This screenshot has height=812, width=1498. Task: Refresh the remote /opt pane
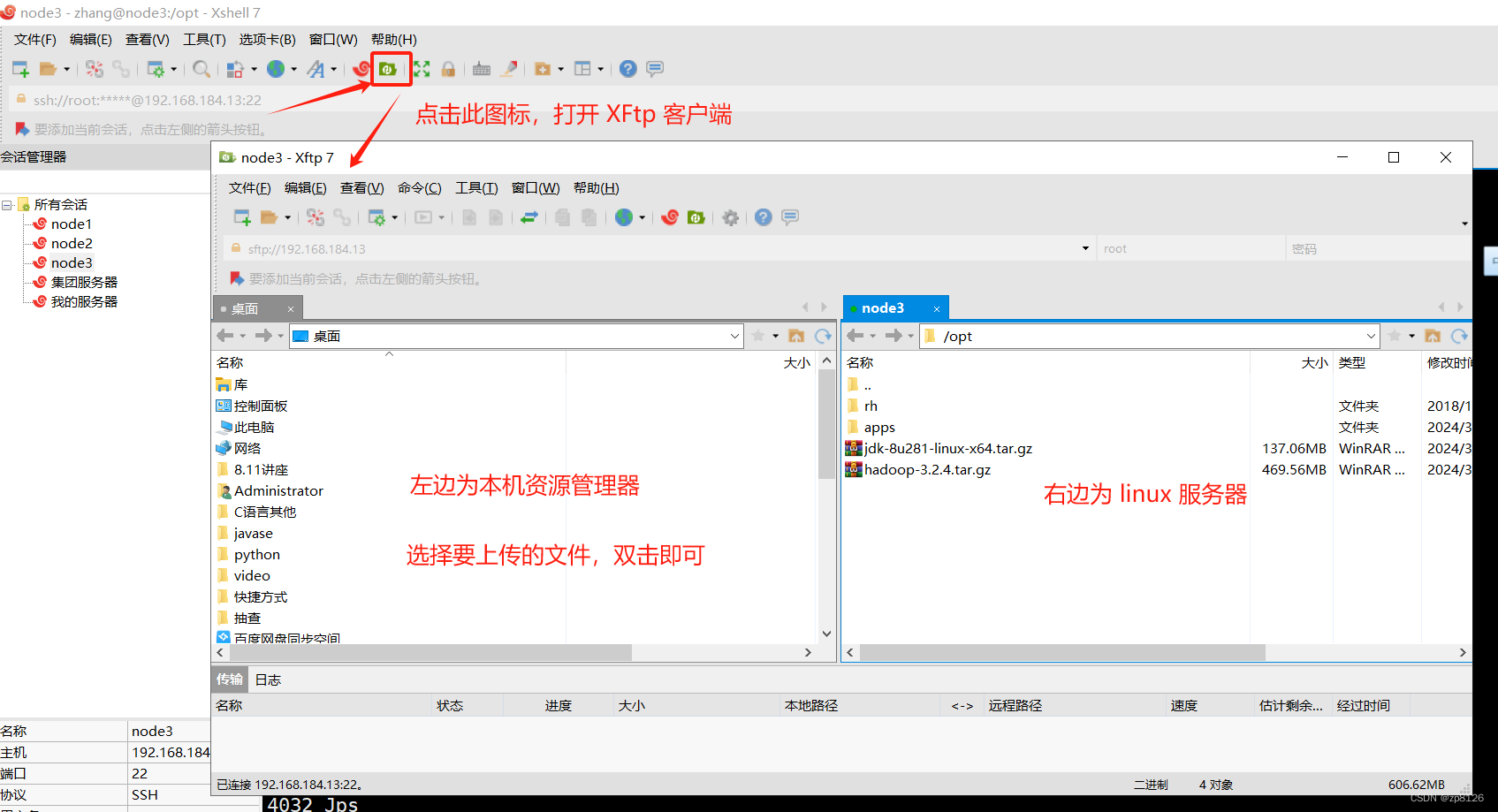point(1459,336)
